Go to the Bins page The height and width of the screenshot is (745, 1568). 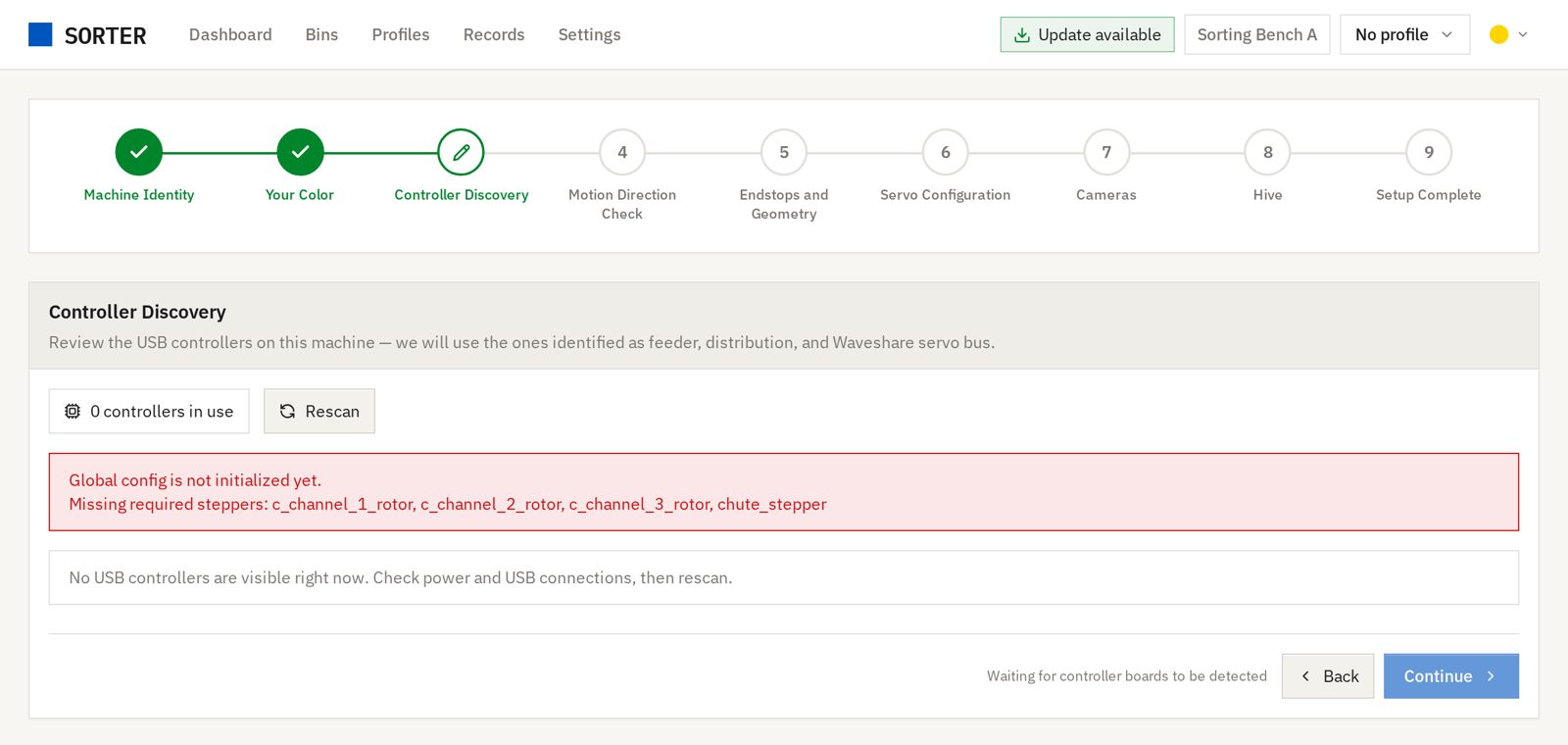coord(321,34)
